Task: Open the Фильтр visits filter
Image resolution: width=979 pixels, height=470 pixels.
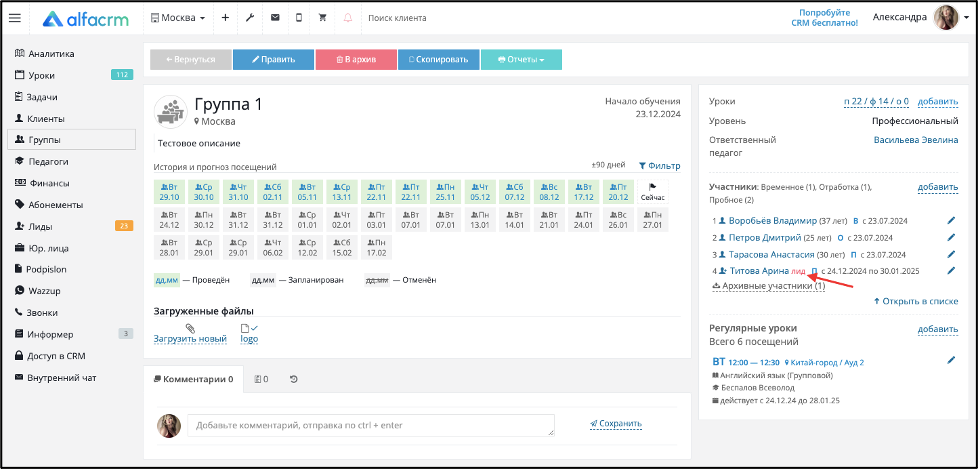Action: tap(659, 166)
